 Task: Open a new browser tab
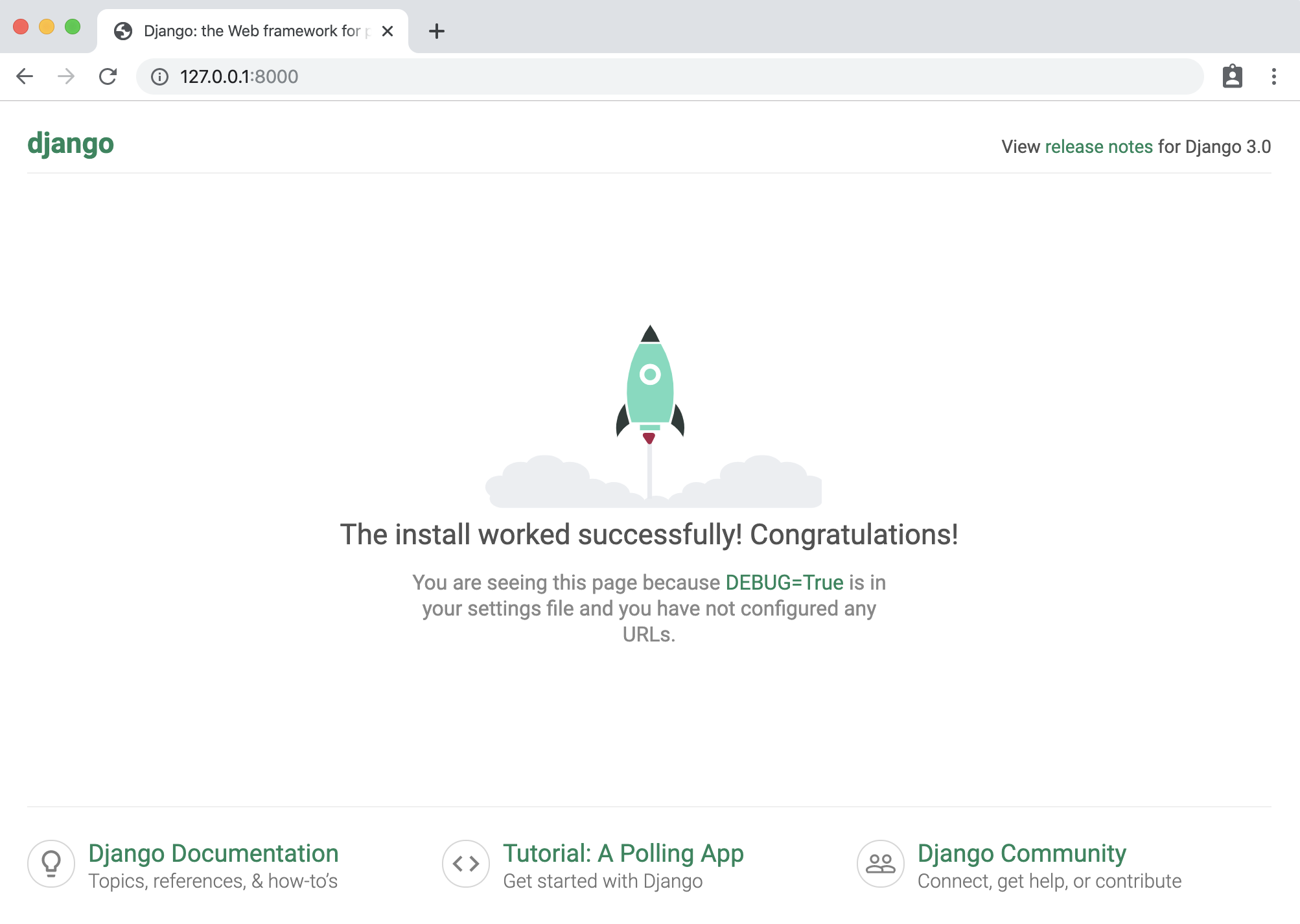tap(437, 31)
